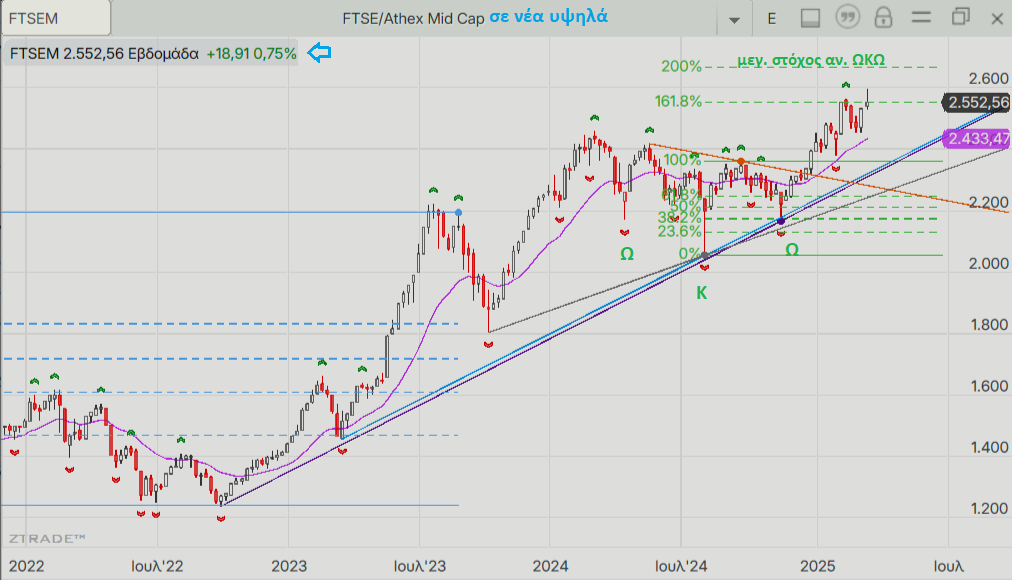The height and width of the screenshot is (580, 1012).
Task: Open the quotation-mark comments icon
Action: tap(847, 17)
